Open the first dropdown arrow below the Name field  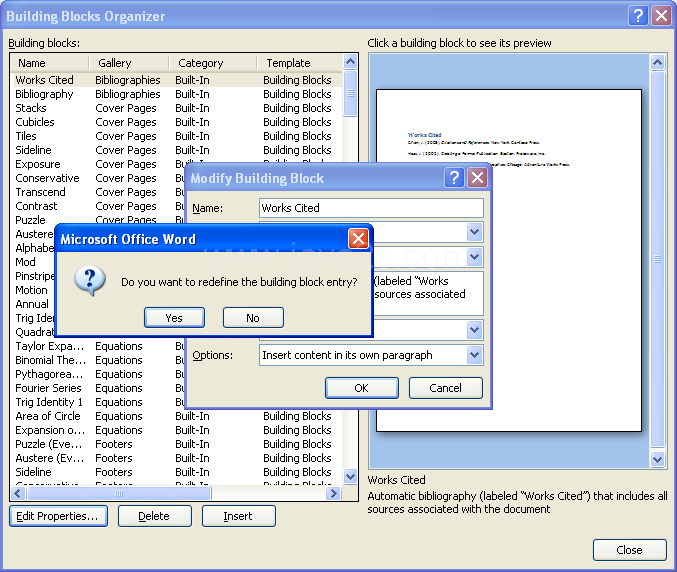pyautogui.click(x=475, y=232)
